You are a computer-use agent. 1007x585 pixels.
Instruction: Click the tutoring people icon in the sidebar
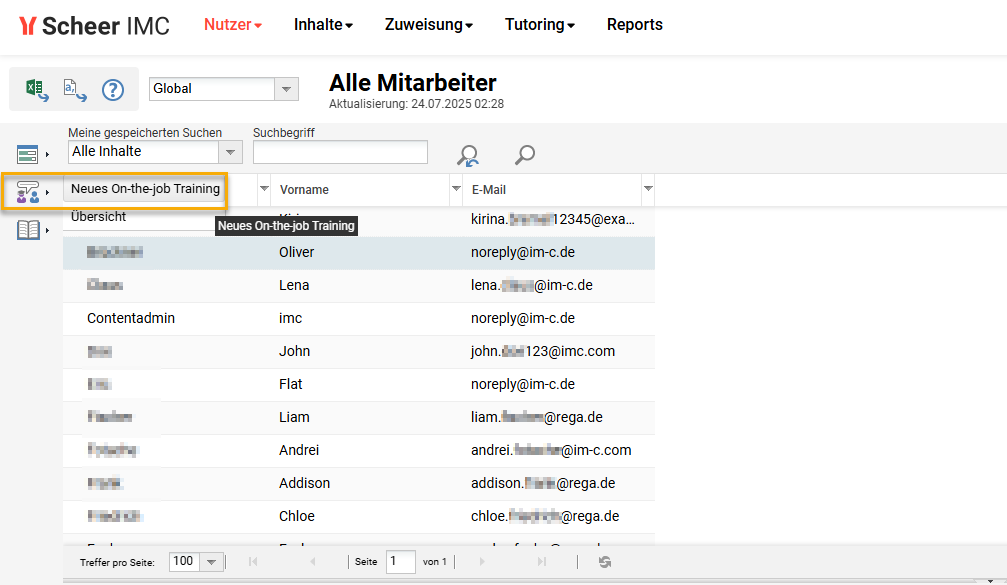click(x=26, y=190)
